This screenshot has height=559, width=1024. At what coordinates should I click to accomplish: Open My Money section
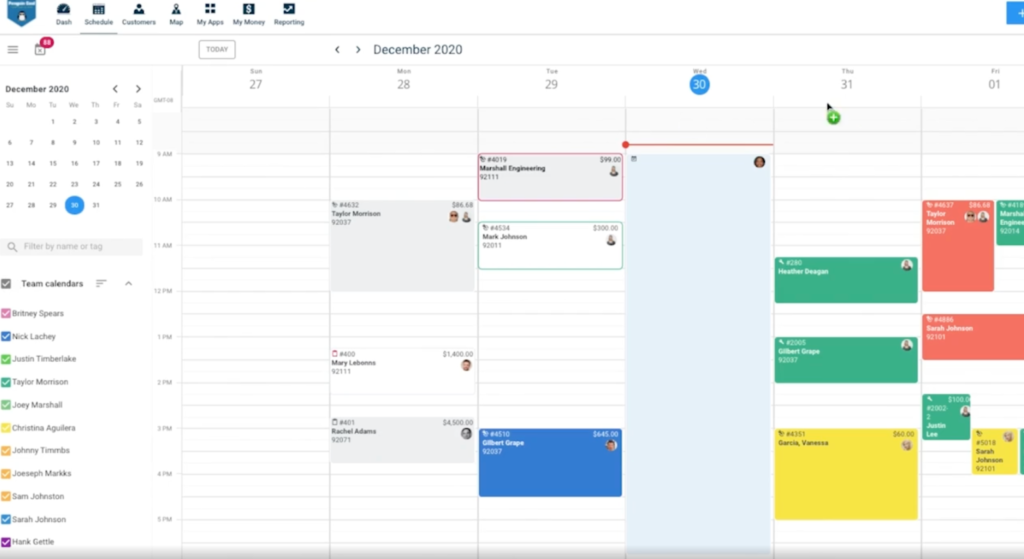click(x=249, y=14)
